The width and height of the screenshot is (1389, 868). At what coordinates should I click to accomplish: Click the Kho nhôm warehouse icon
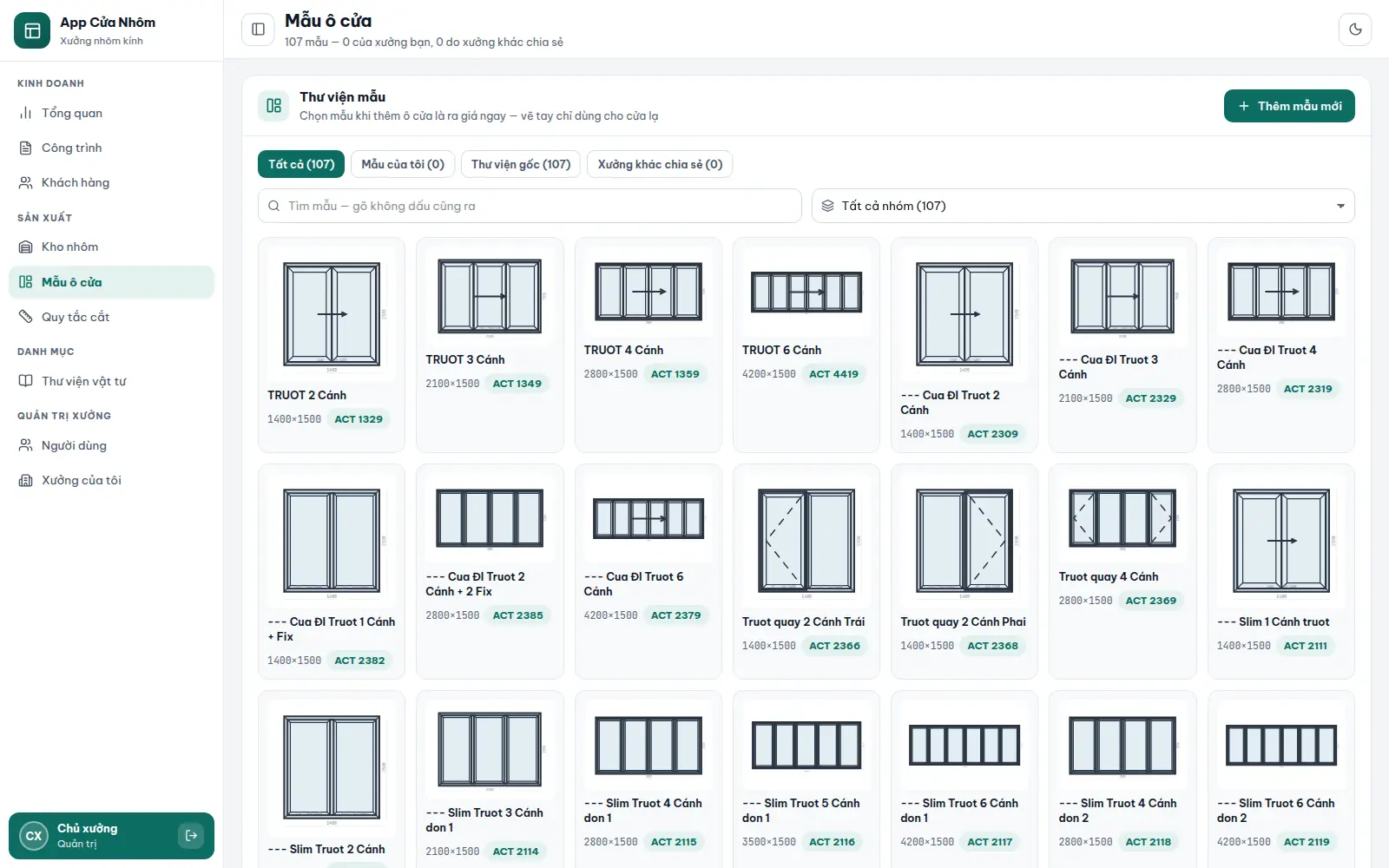point(26,247)
